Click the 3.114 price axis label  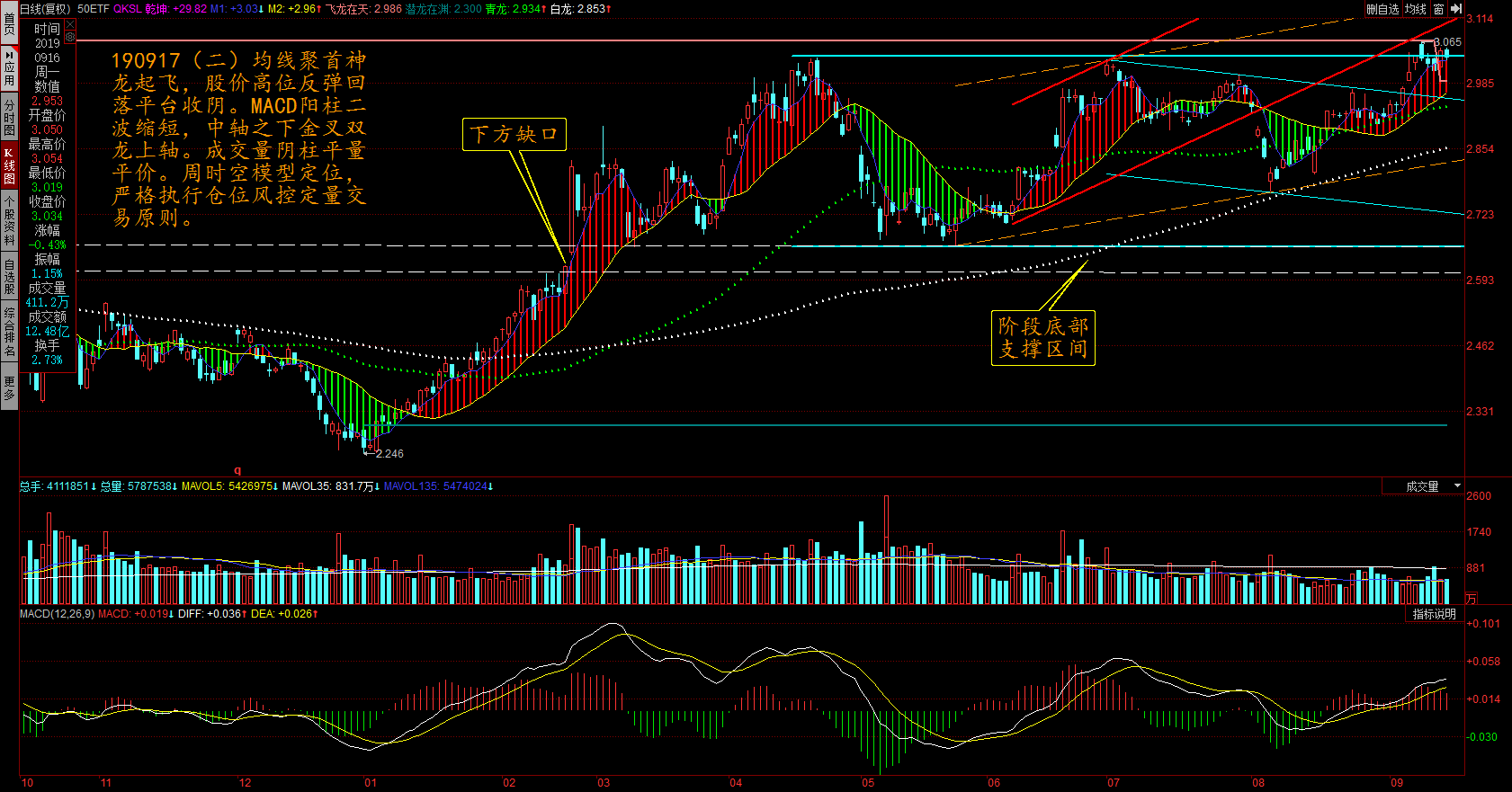1480,18
